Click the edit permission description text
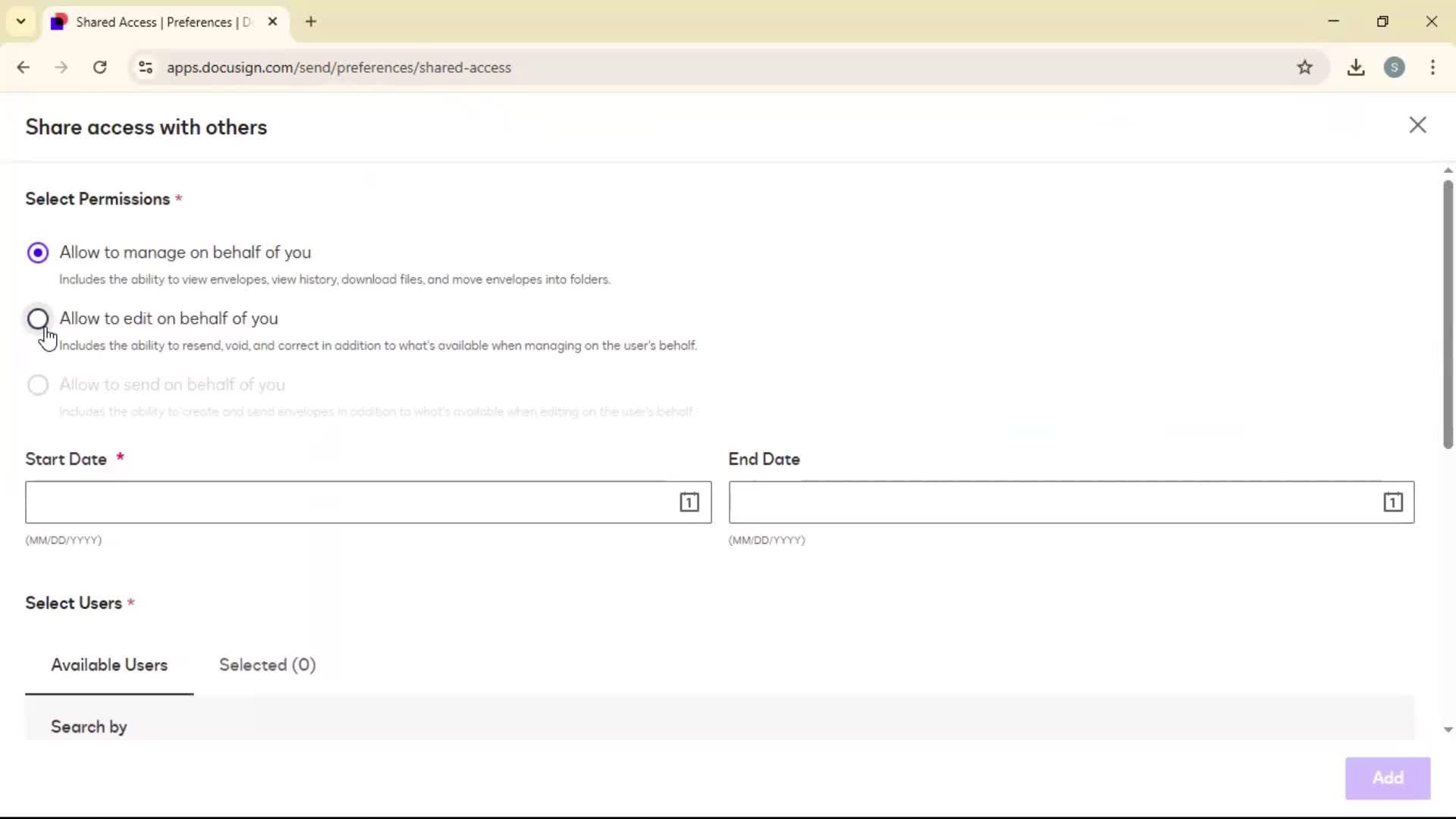 click(378, 345)
